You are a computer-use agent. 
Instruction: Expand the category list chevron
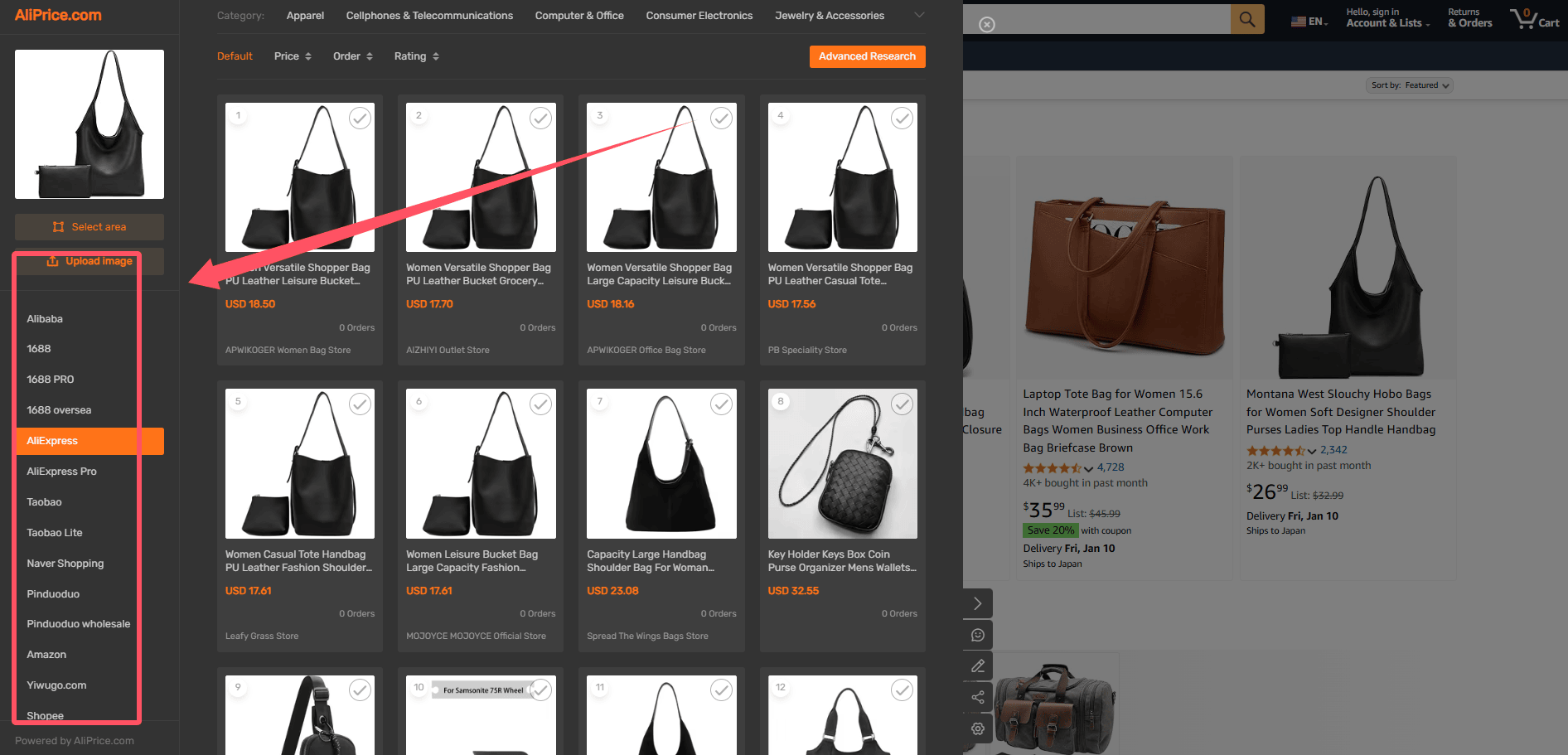[918, 15]
